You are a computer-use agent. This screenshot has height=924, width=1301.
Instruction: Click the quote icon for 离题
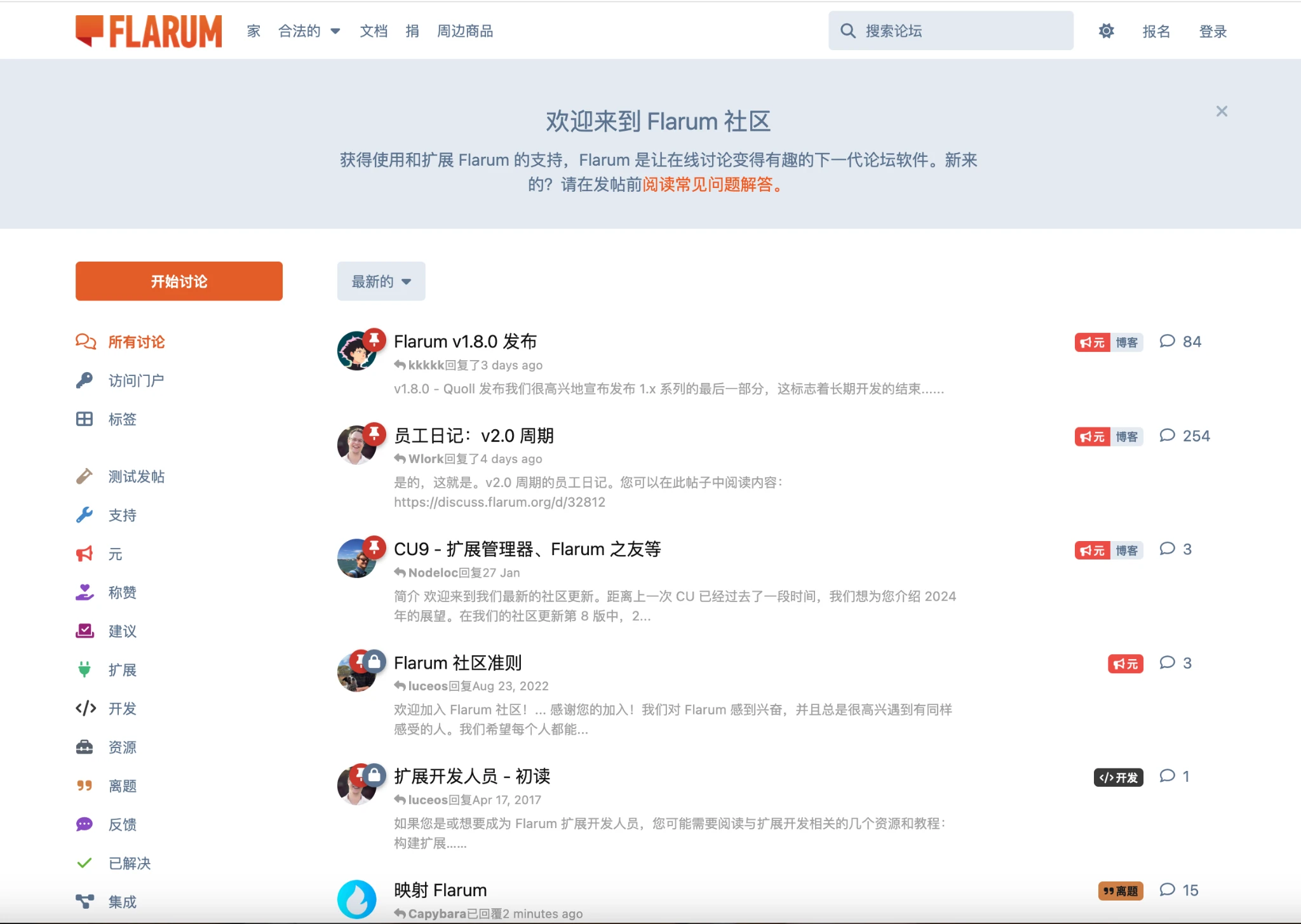84,786
